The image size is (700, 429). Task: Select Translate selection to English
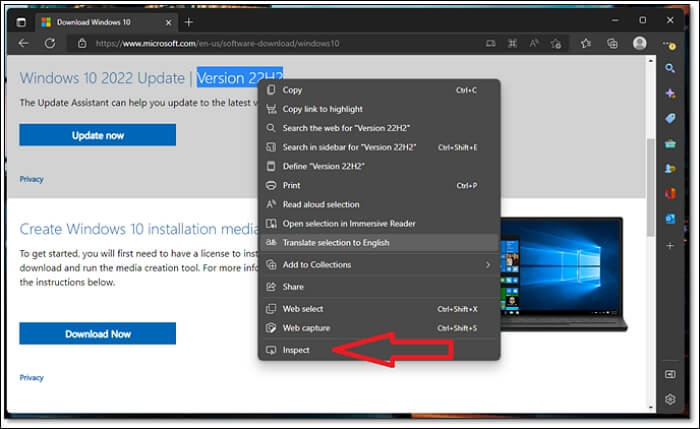[335, 242]
